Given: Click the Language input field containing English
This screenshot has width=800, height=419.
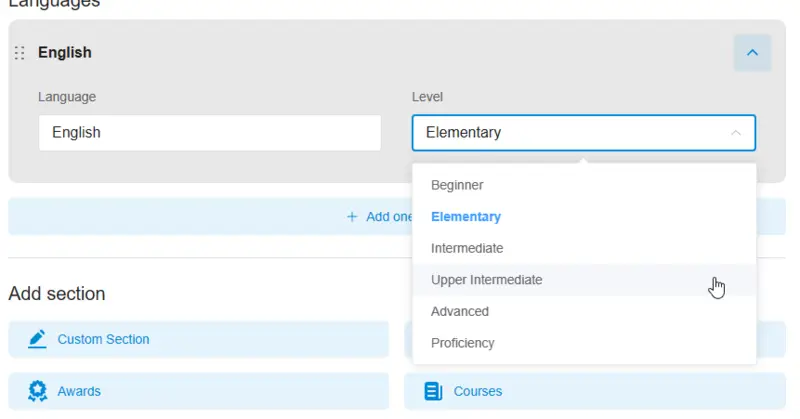Looking at the screenshot, I should click(209, 132).
